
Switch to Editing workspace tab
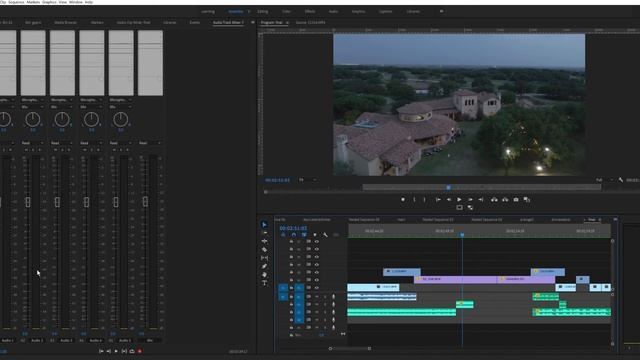click(x=262, y=11)
